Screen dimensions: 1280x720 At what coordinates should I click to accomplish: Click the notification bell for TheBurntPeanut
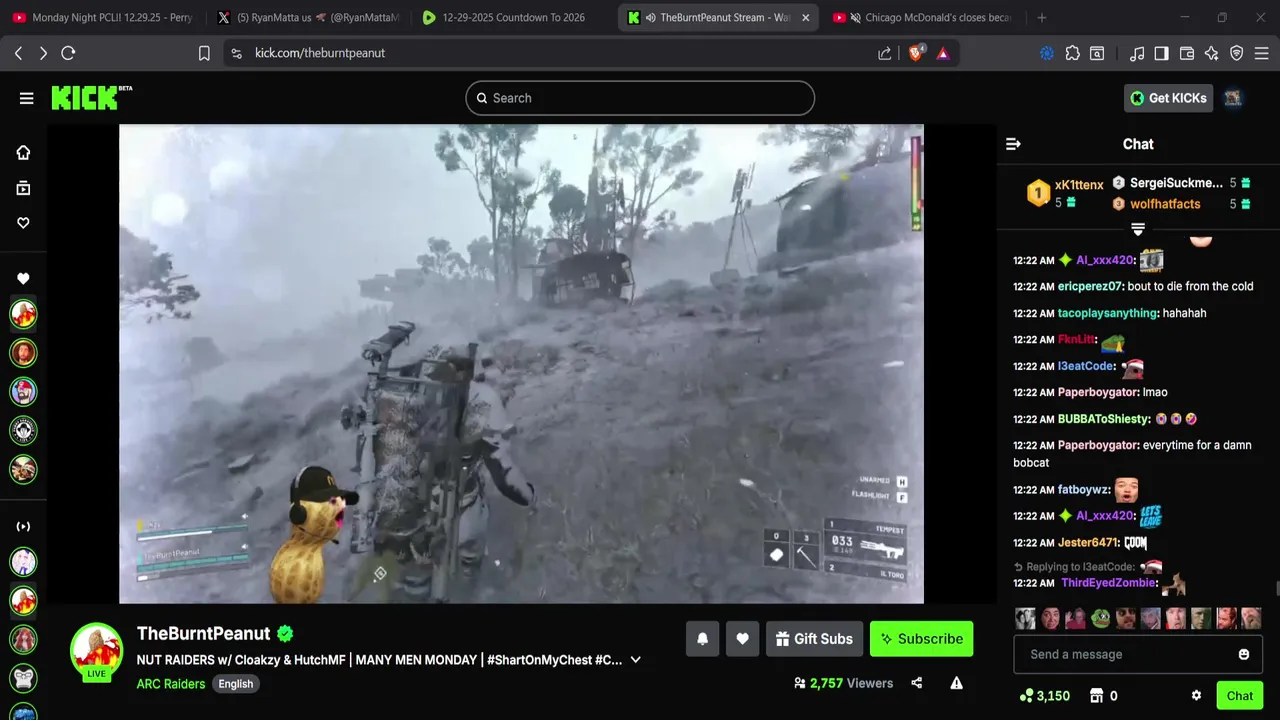coord(702,639)
